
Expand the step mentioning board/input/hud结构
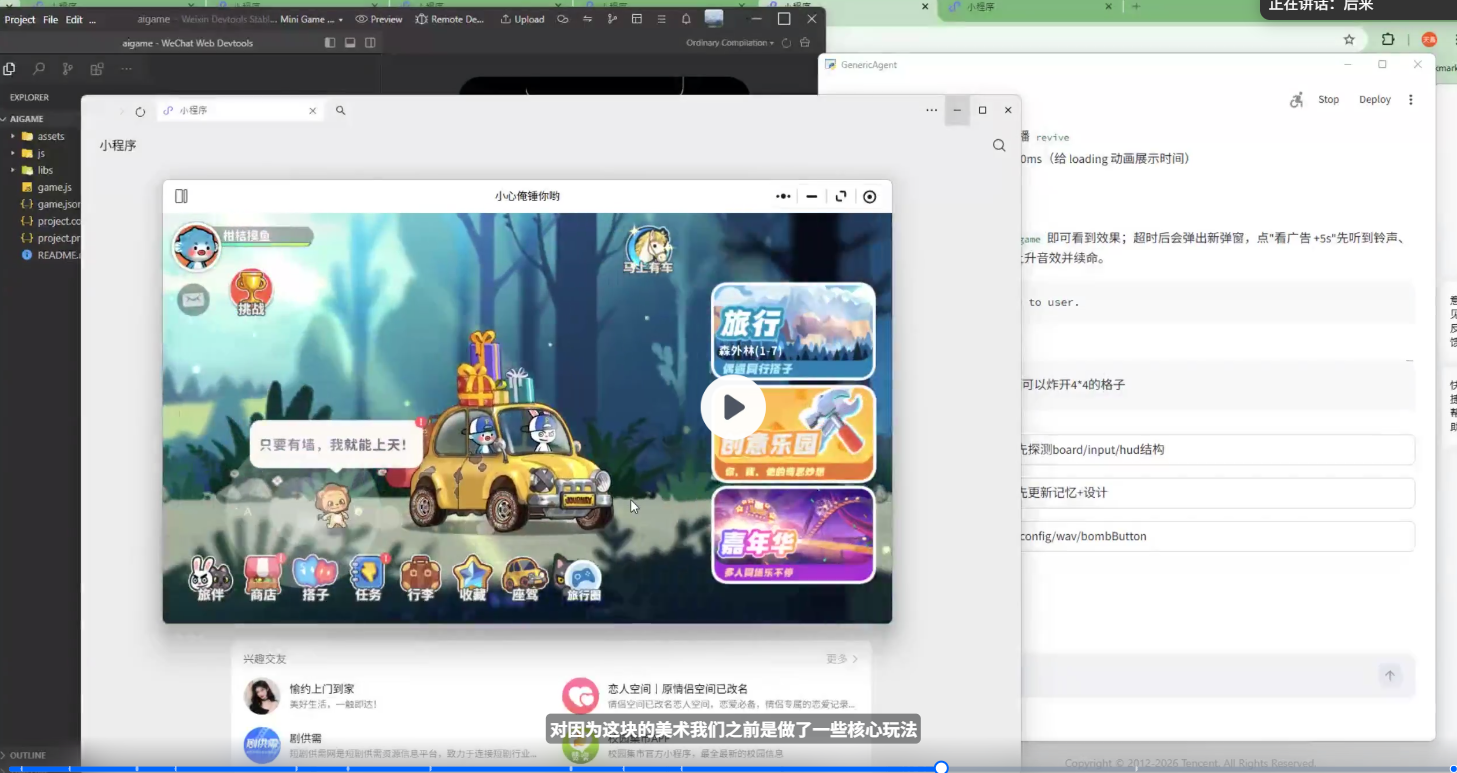click(1216, 450)
